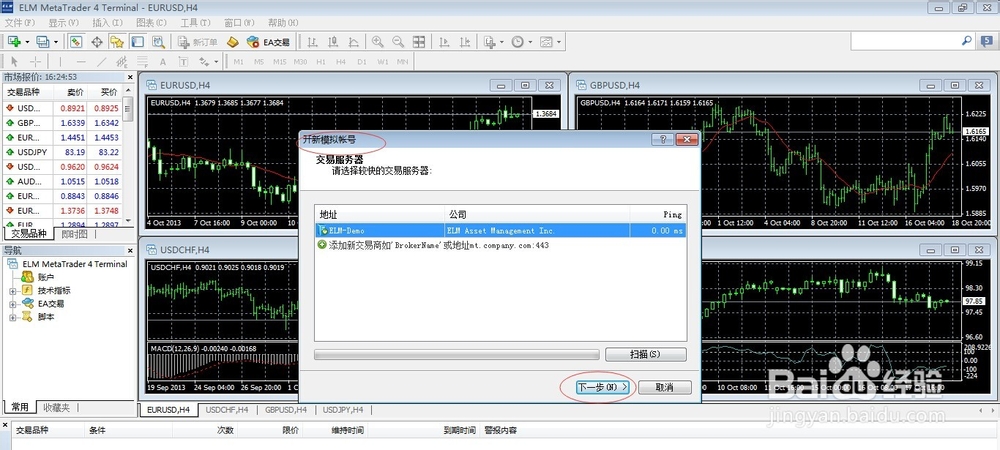Switch to the 收藏夹 navigator tab
This screenshot has width=1000, height=450.
click(x=57, y=407)
